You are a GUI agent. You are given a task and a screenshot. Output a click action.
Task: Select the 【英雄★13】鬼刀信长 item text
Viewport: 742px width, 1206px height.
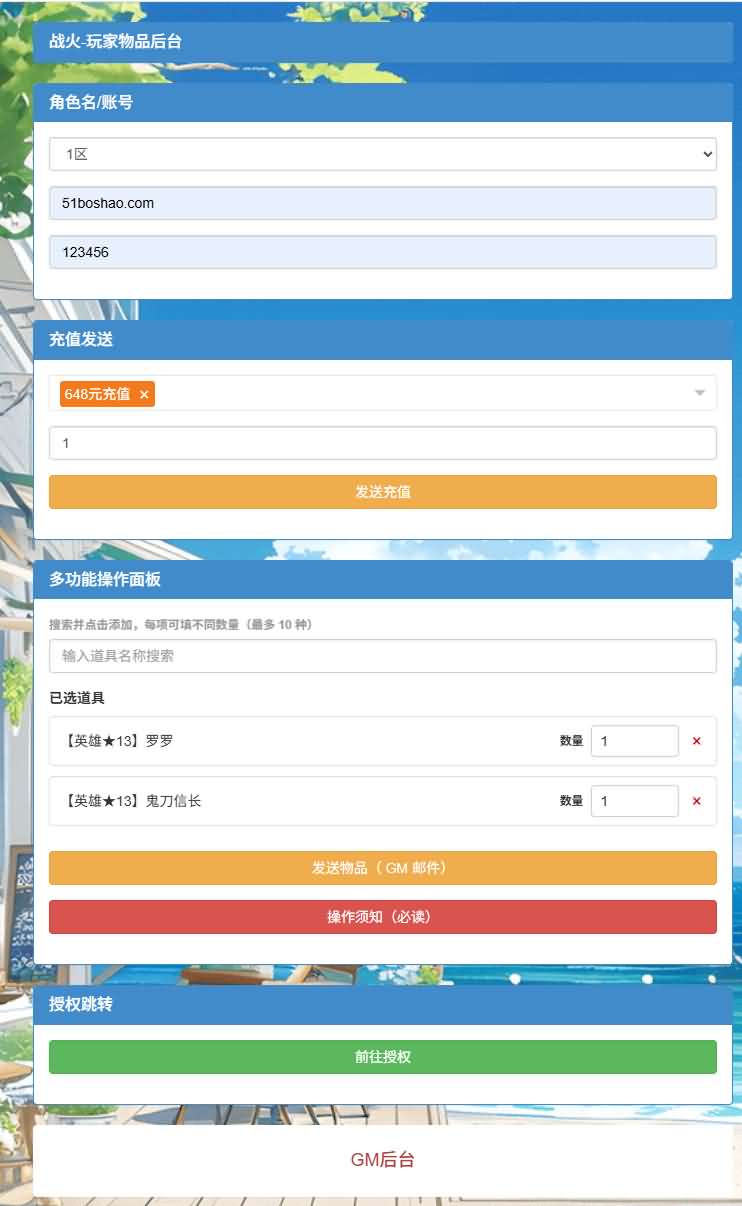[x=132, y=801]
